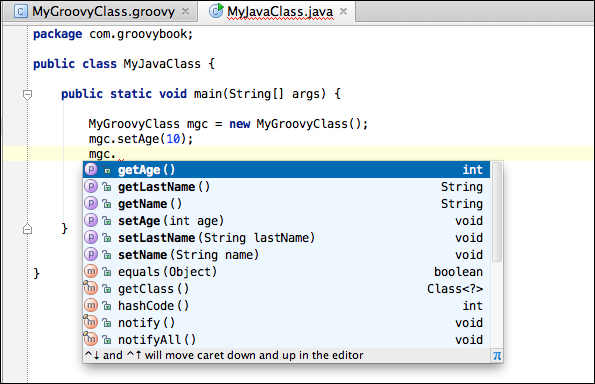Click public-access lock icon beside notifyAll()
This screenshot has height=384, width=595.
(107, 340)
